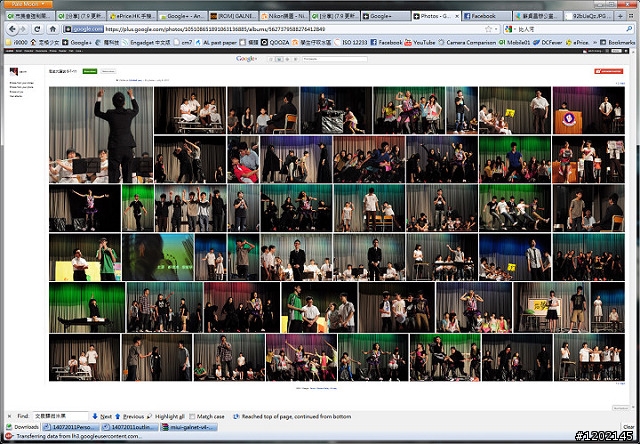Open the i9000 bookmark
Viewport: 640px width, 444px height.
(x=16, y=42)
